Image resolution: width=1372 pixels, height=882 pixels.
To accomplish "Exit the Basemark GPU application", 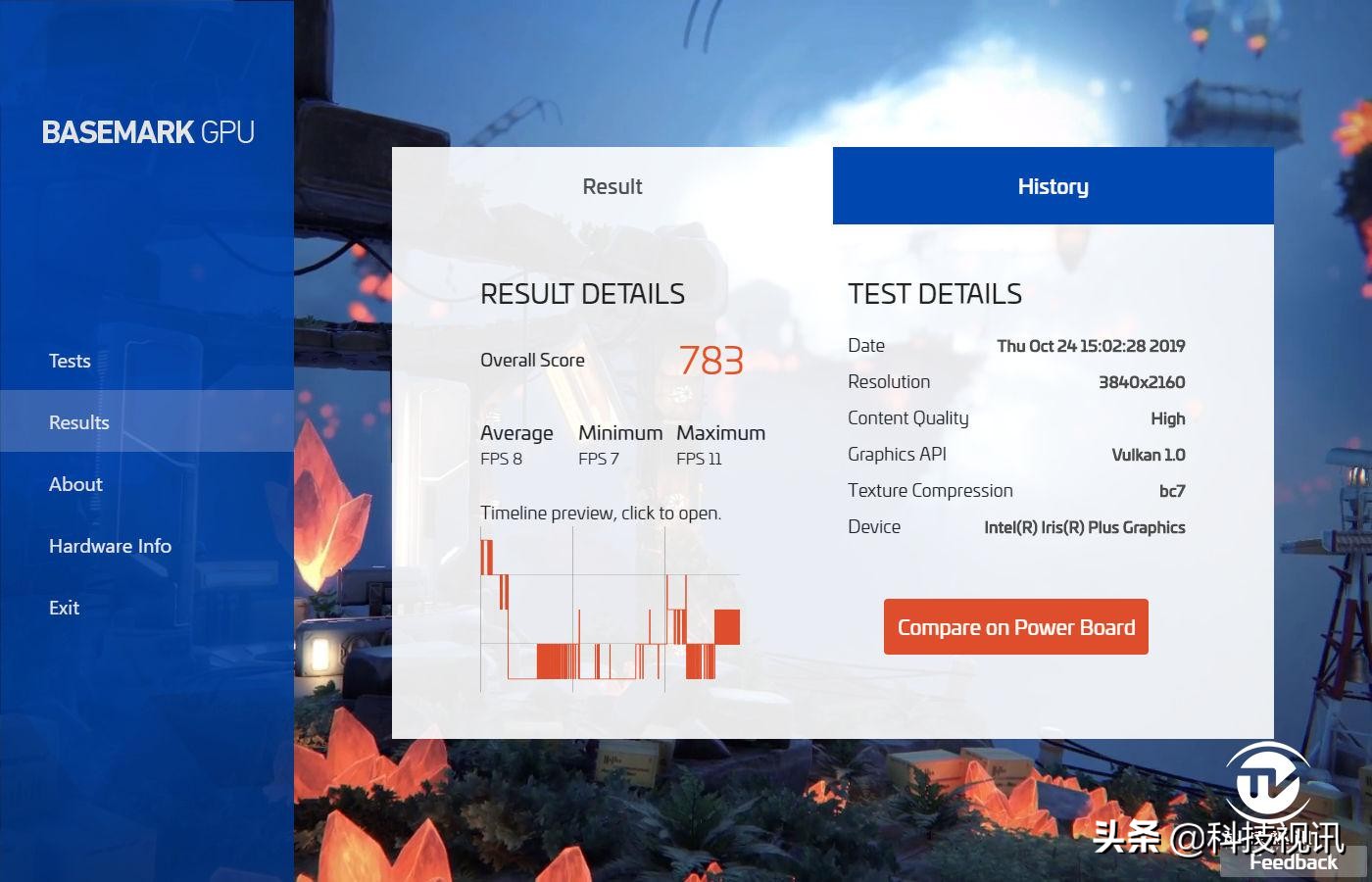I will pos(64,608).
